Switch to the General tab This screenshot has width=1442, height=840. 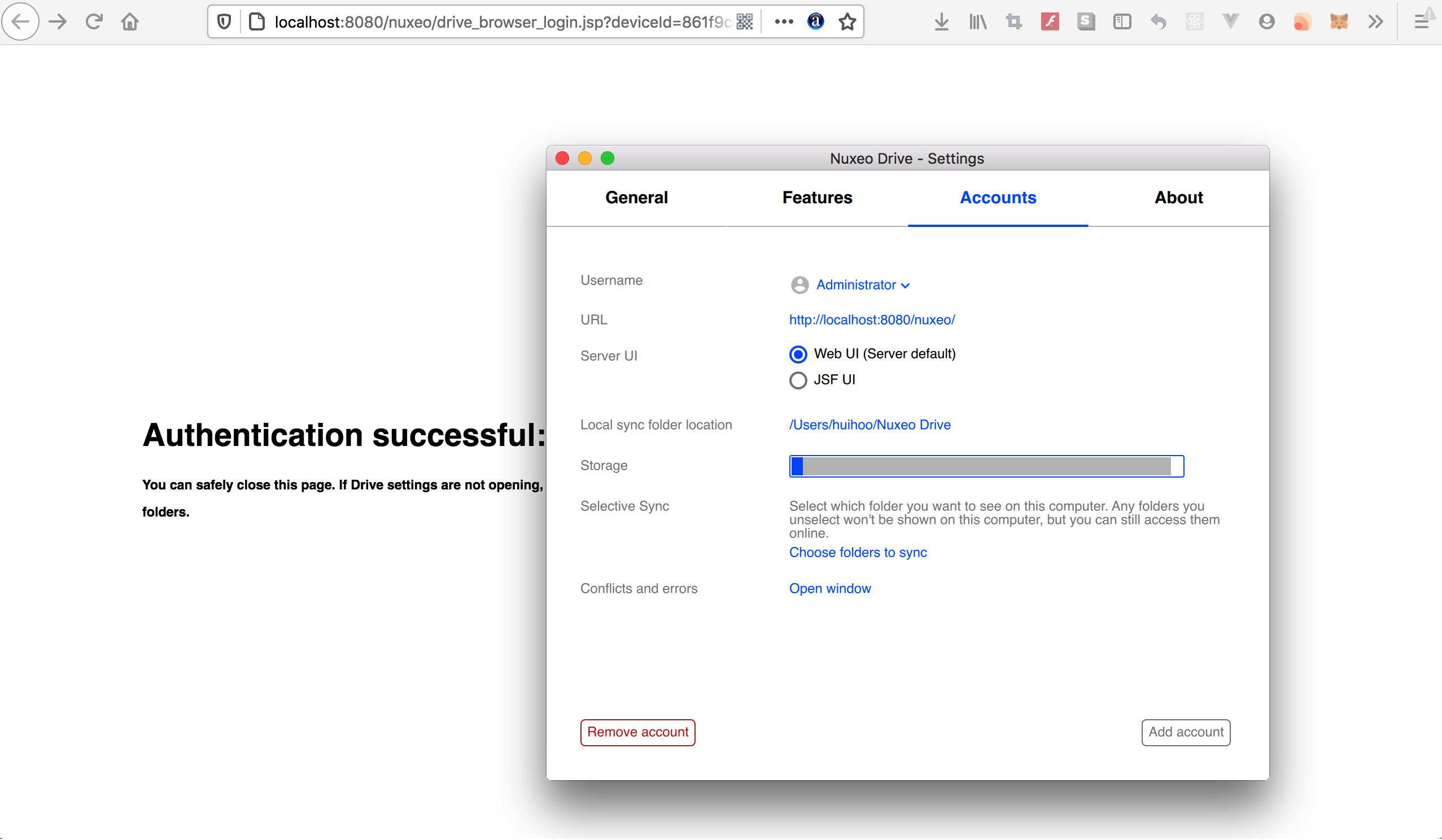tap(636, 198)
